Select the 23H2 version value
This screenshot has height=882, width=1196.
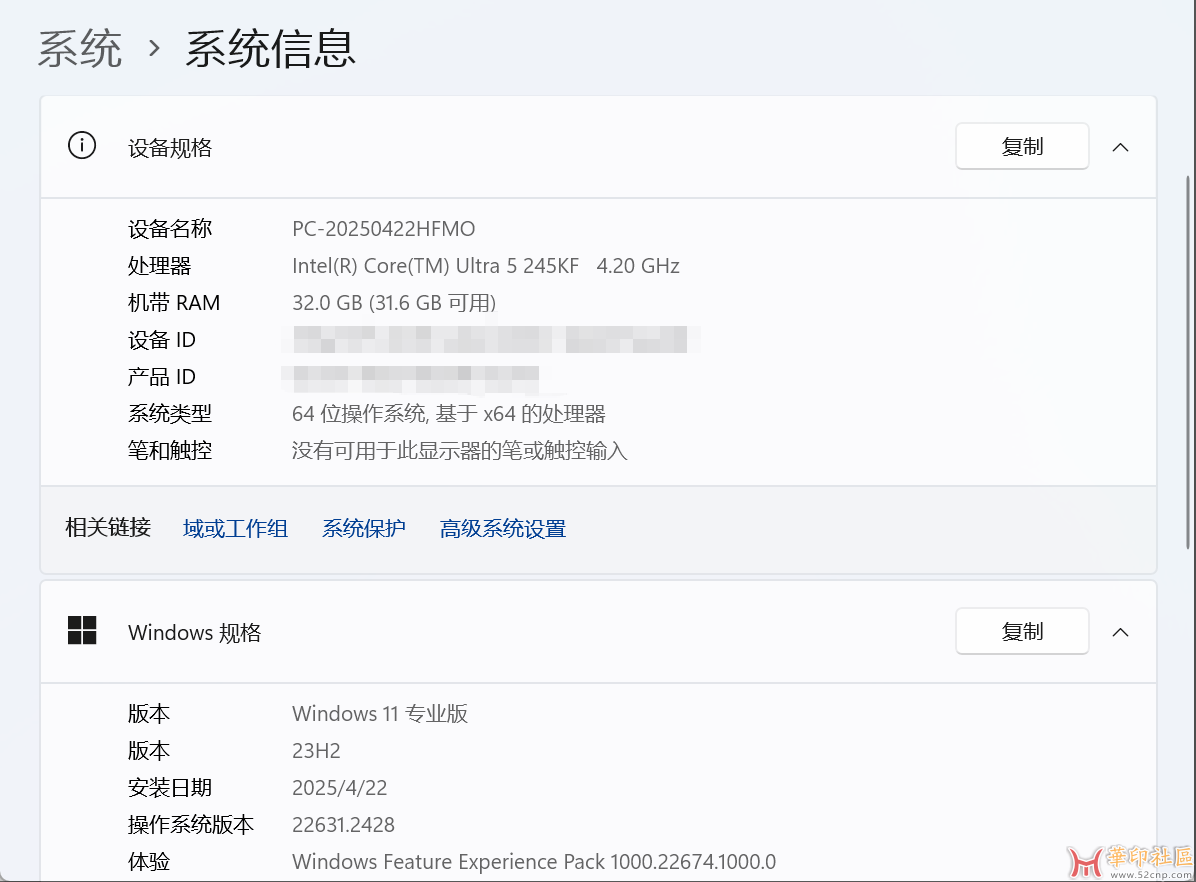point(317,751)
